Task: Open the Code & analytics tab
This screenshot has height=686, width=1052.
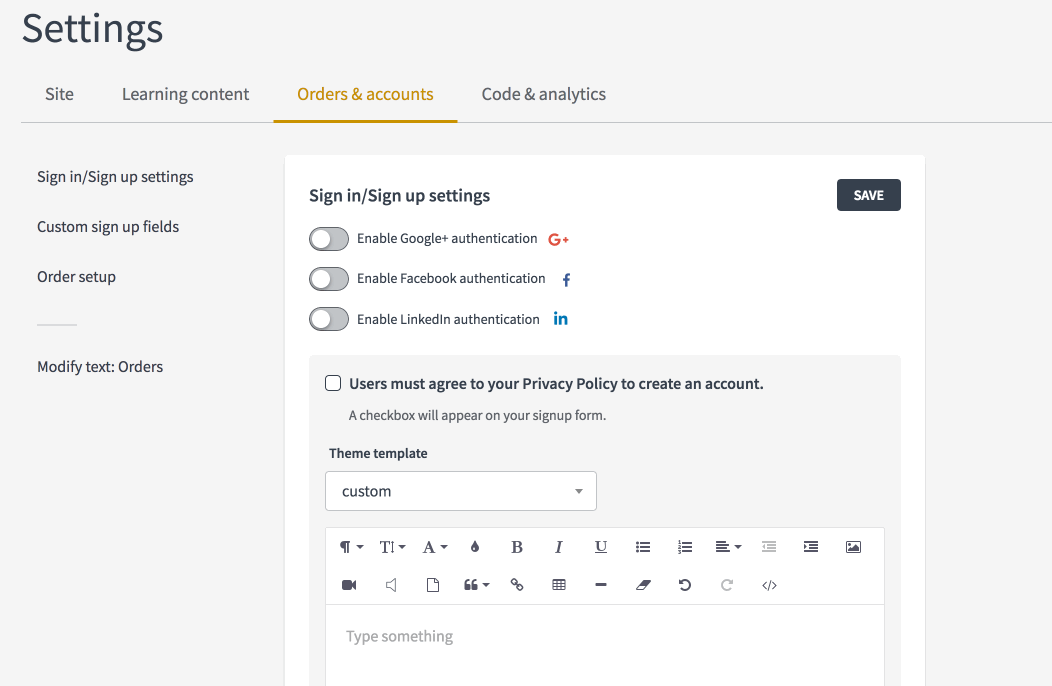Action: pos(543,94)
